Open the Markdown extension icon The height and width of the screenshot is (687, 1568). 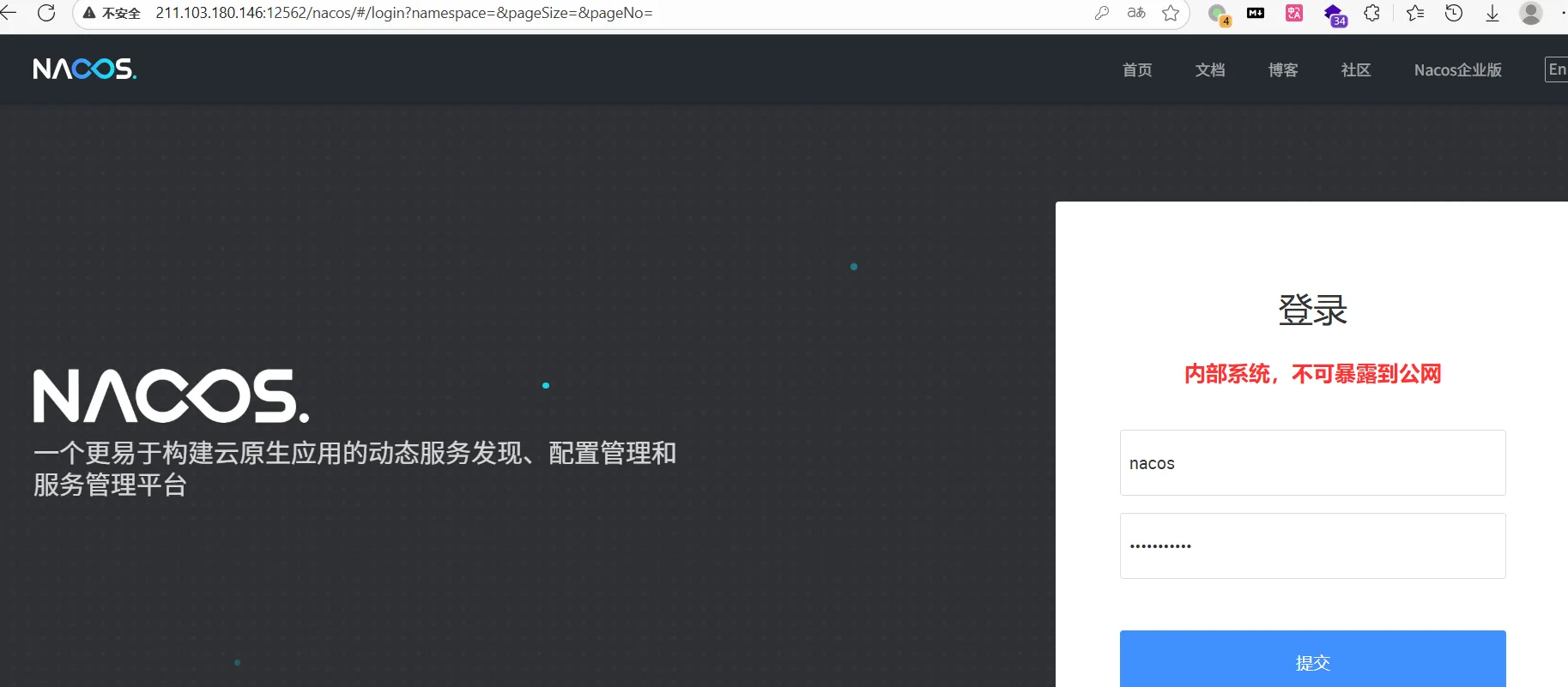(1256, 13)
